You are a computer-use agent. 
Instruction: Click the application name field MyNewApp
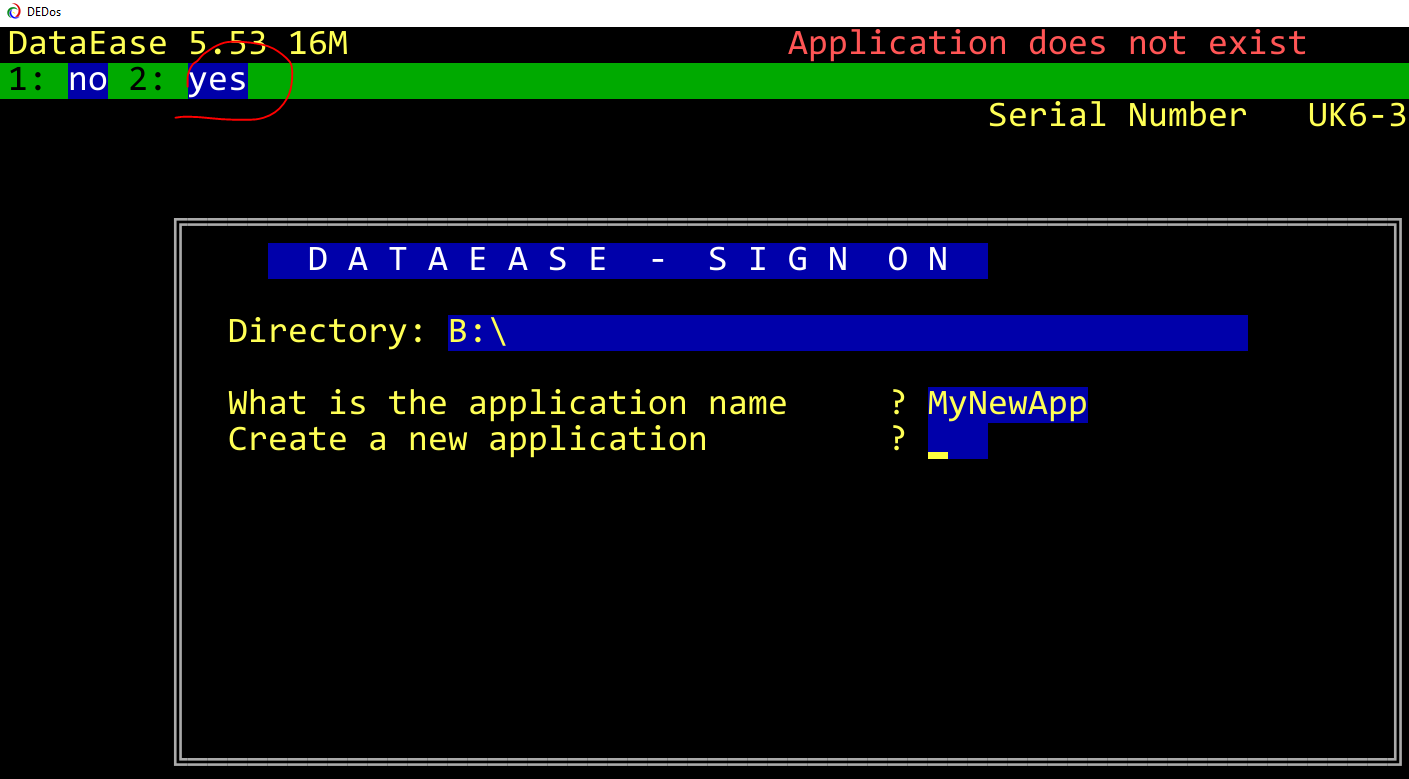tap(1007, 404)
